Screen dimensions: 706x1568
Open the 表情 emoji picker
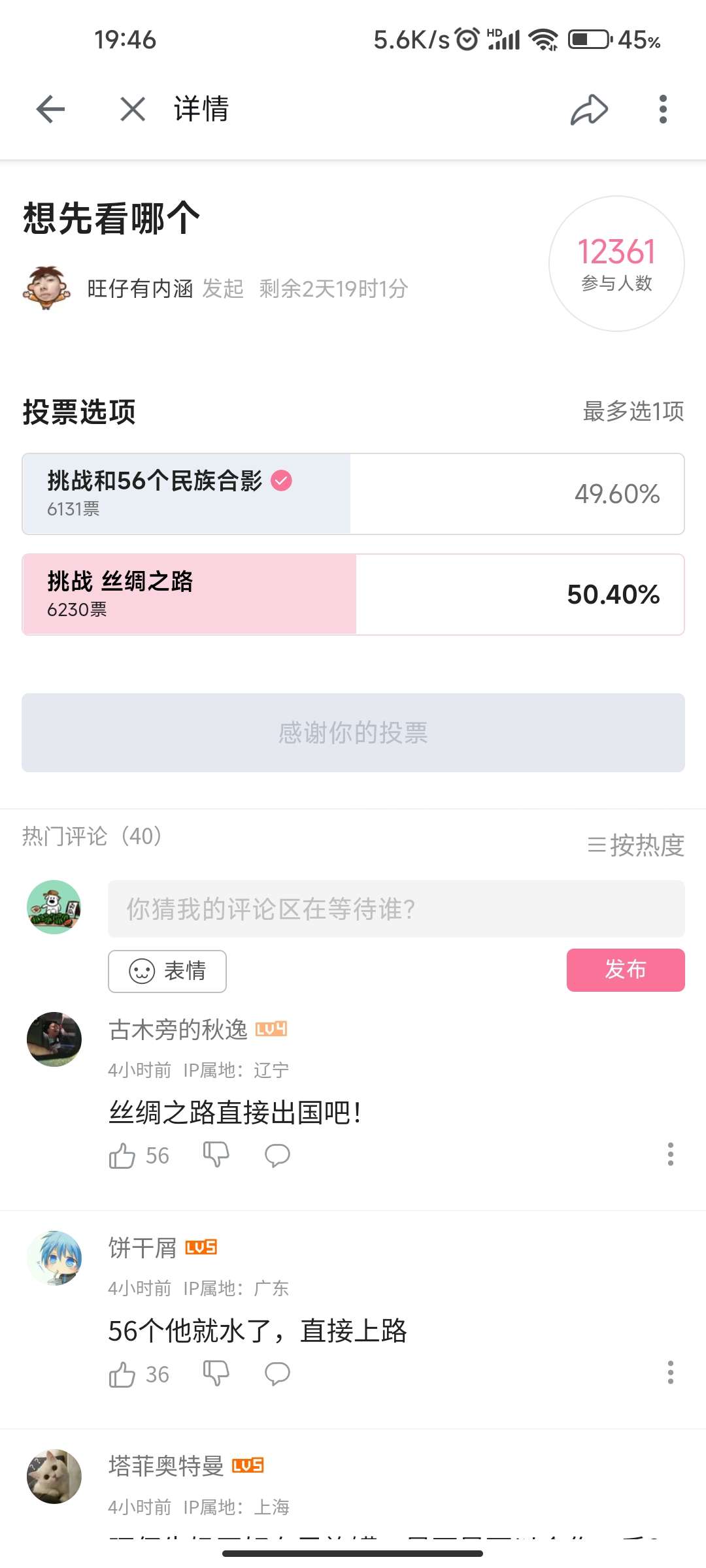point(167,971)
